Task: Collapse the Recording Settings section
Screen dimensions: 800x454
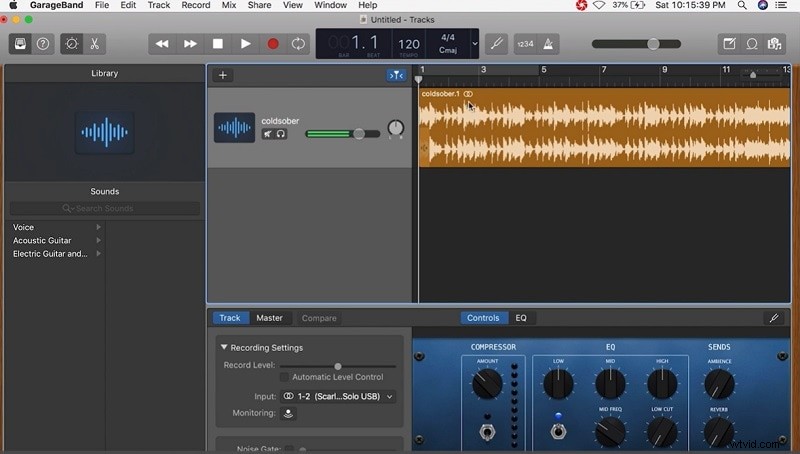Action: pyautogui.click(x=224, y=347)
